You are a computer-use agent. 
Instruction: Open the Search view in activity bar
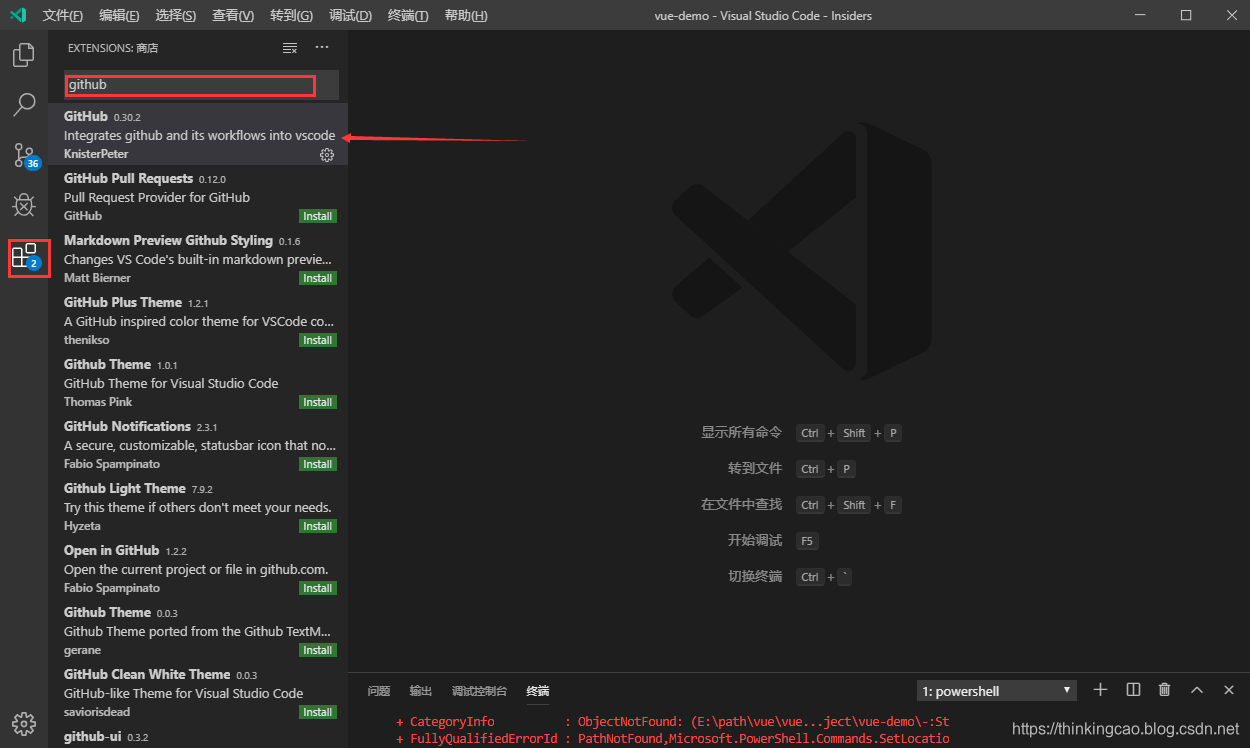point(24,104)
